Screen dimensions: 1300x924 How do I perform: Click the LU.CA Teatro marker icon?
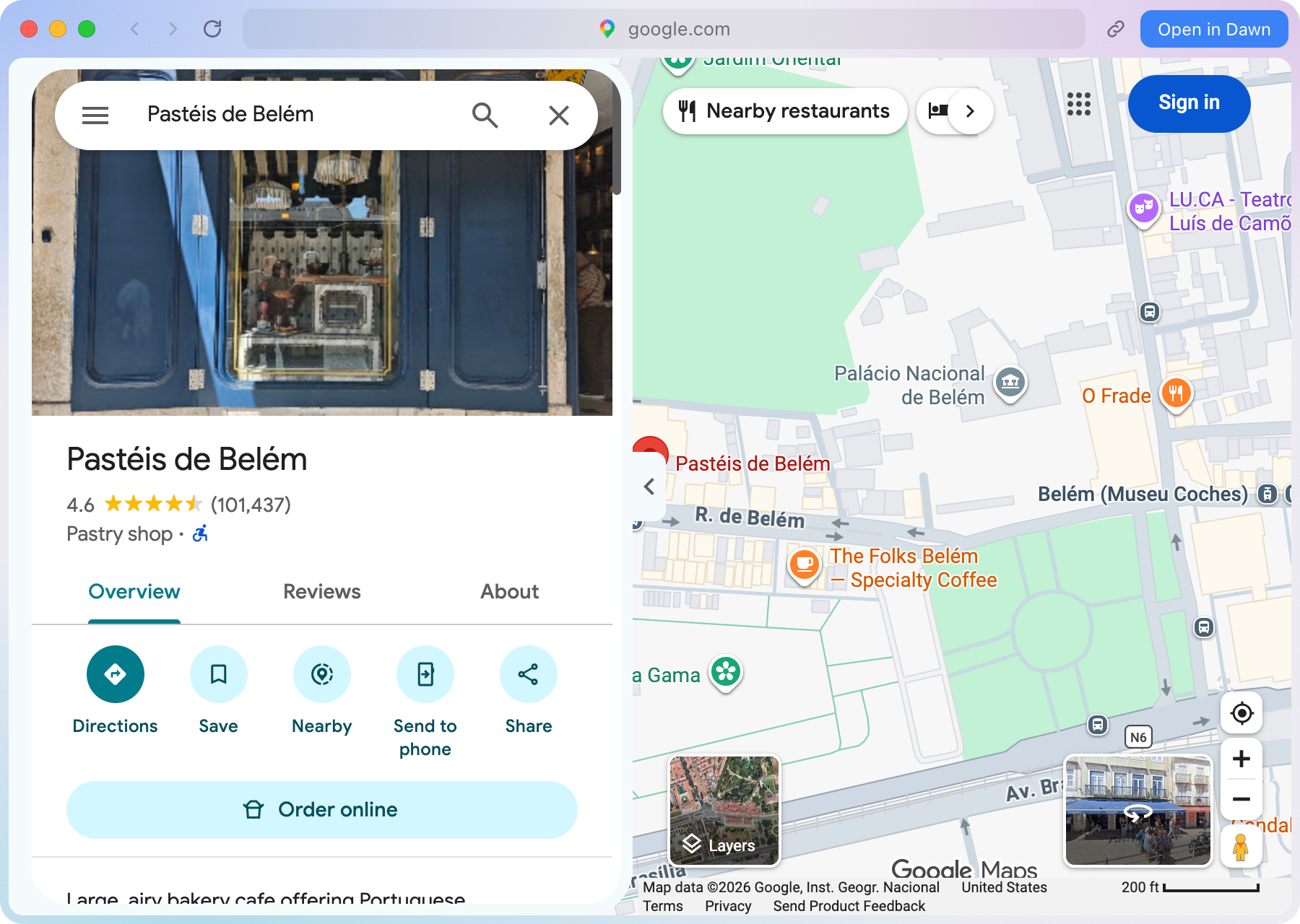[x=1144, y=210]
